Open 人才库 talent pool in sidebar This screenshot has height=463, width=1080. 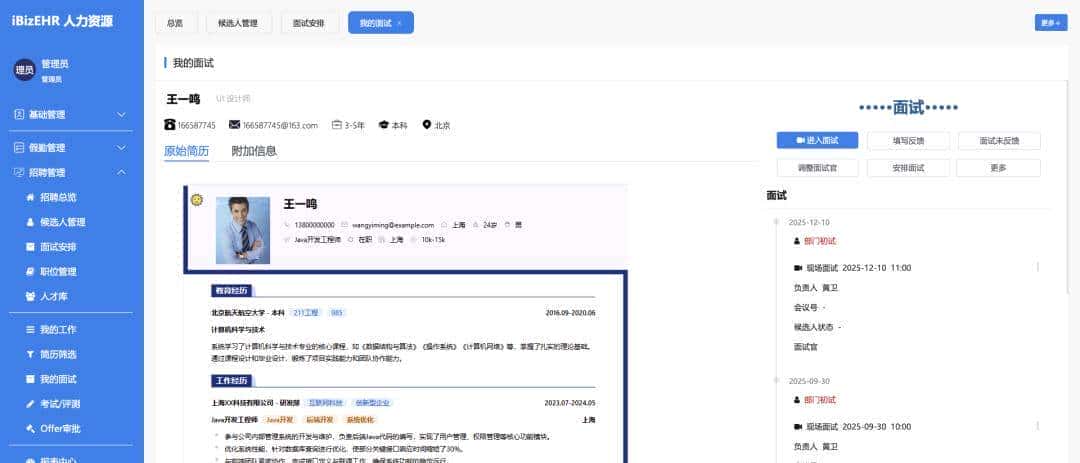tap(47, 297)
